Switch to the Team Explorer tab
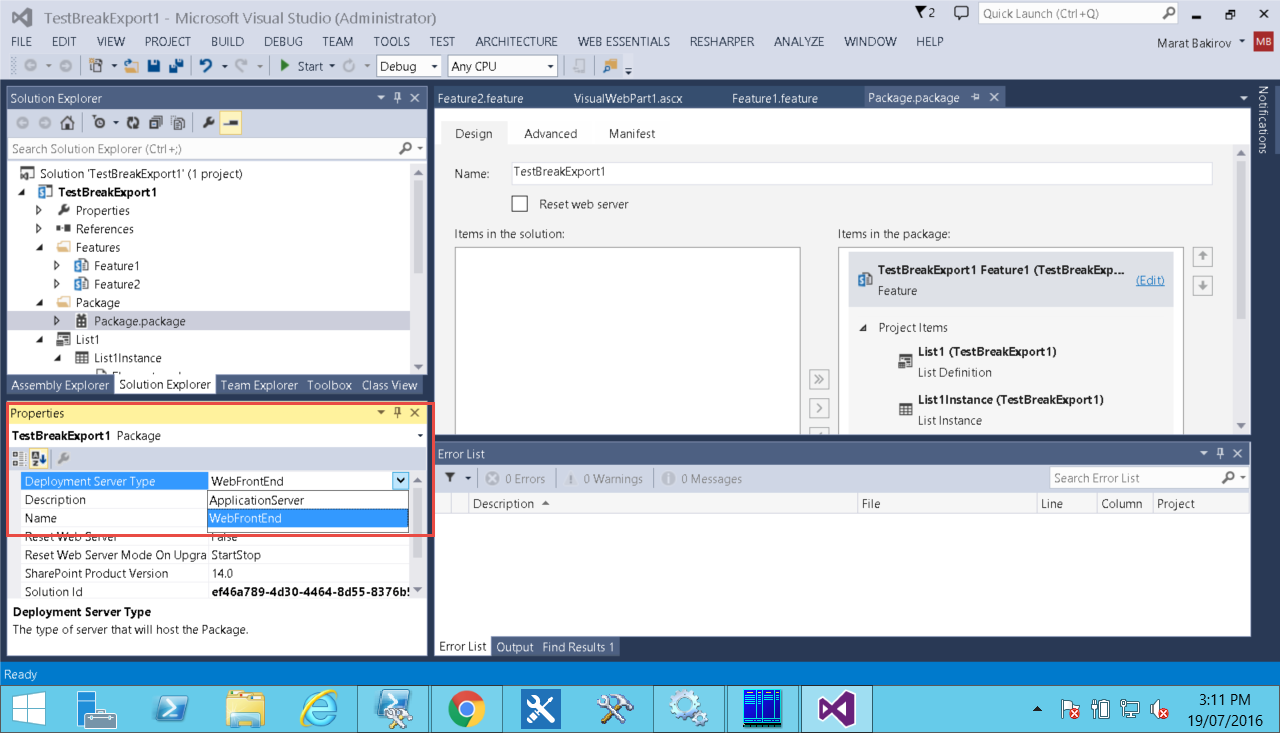The image size is (1280, 733). coord(259,385)
